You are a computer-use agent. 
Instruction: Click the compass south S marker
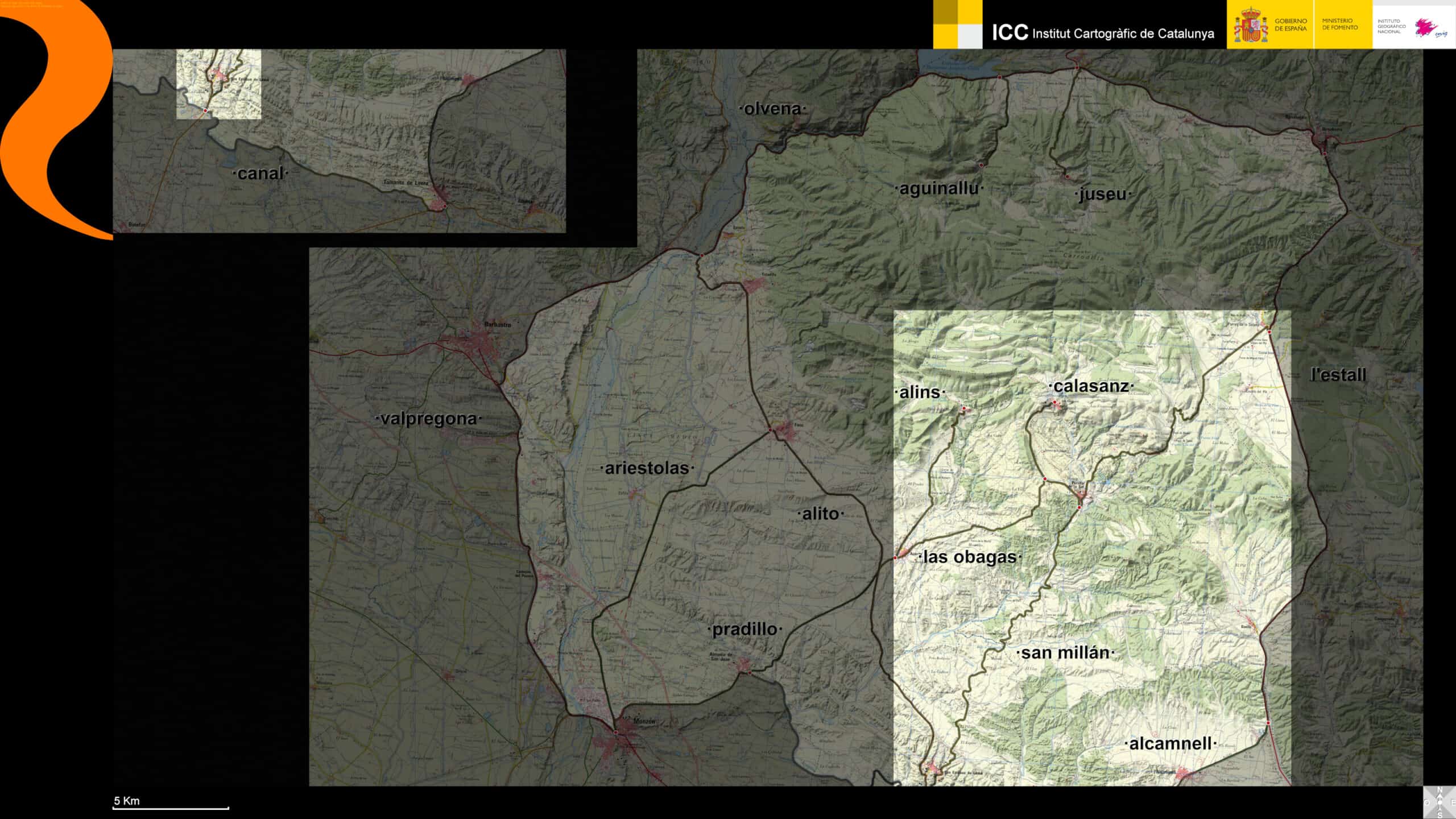click(1440, 815)
